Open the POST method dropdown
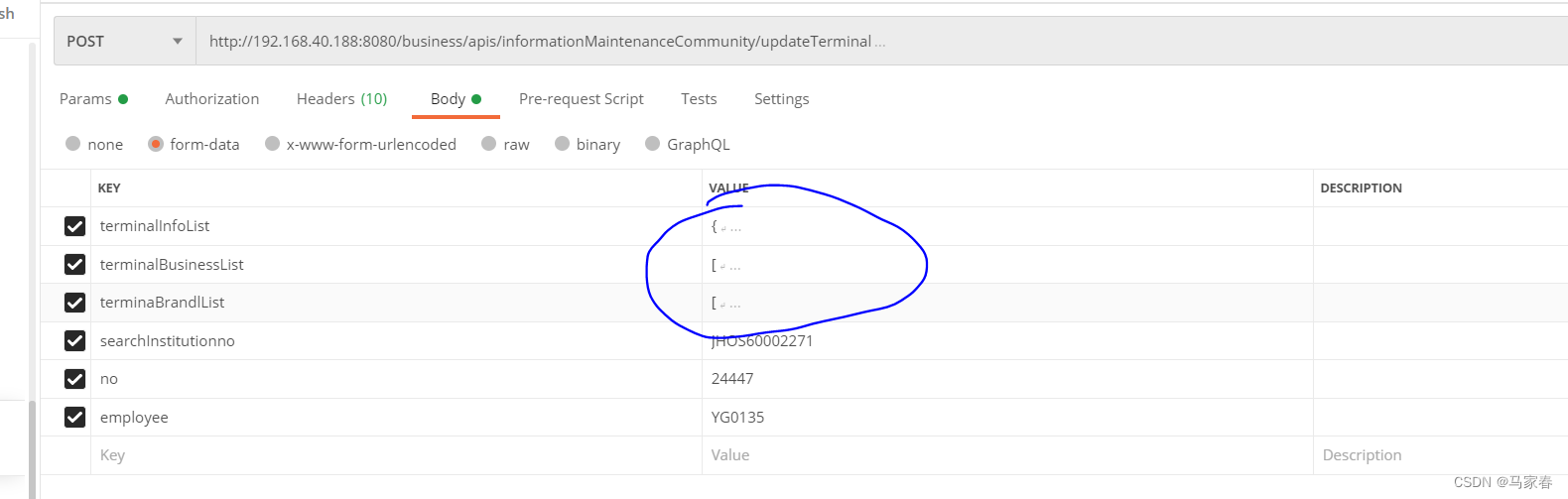 coord(124,42)
